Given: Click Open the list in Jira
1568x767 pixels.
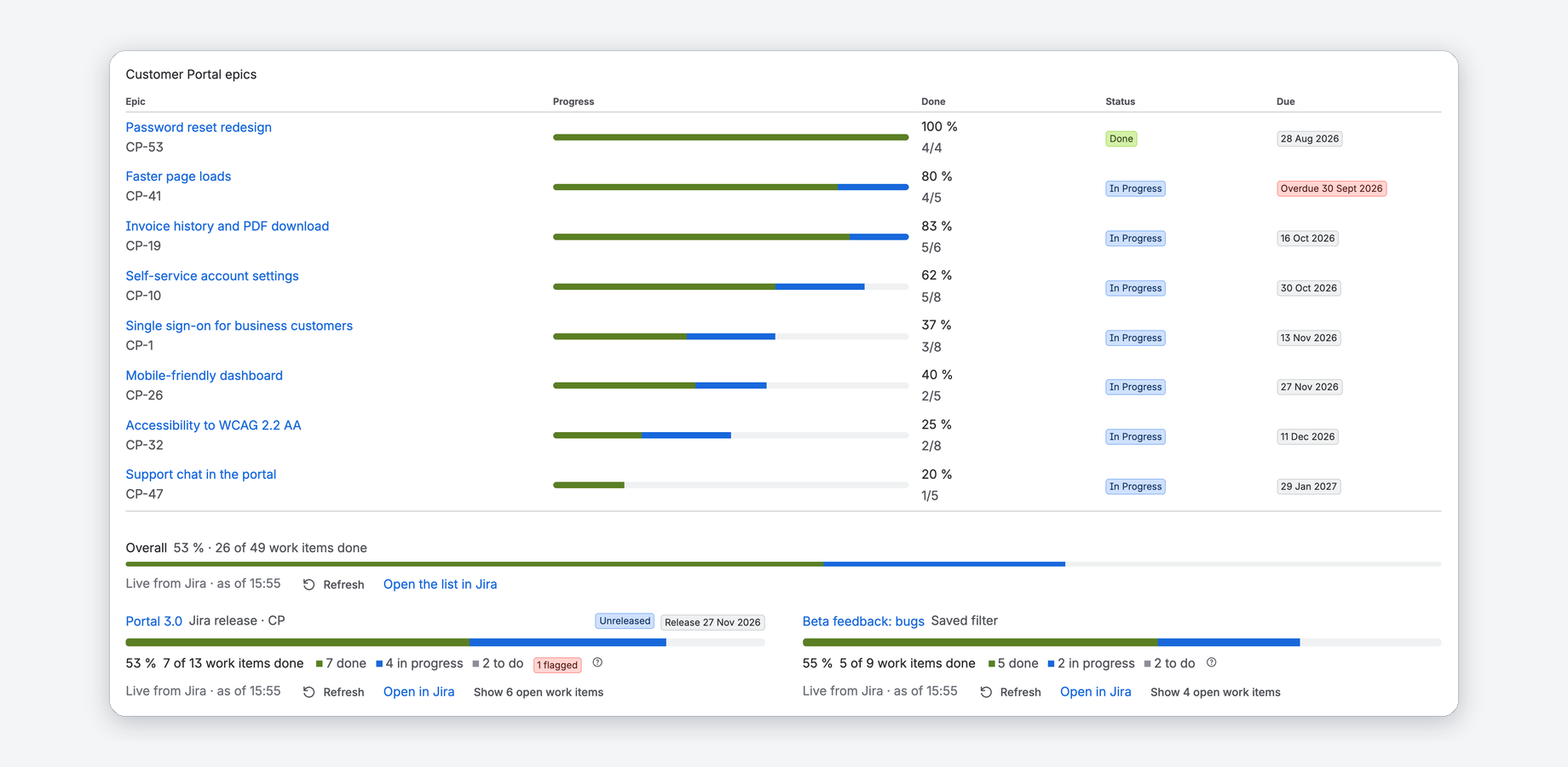Looking at the screenshot, I should tap(440, 585).
